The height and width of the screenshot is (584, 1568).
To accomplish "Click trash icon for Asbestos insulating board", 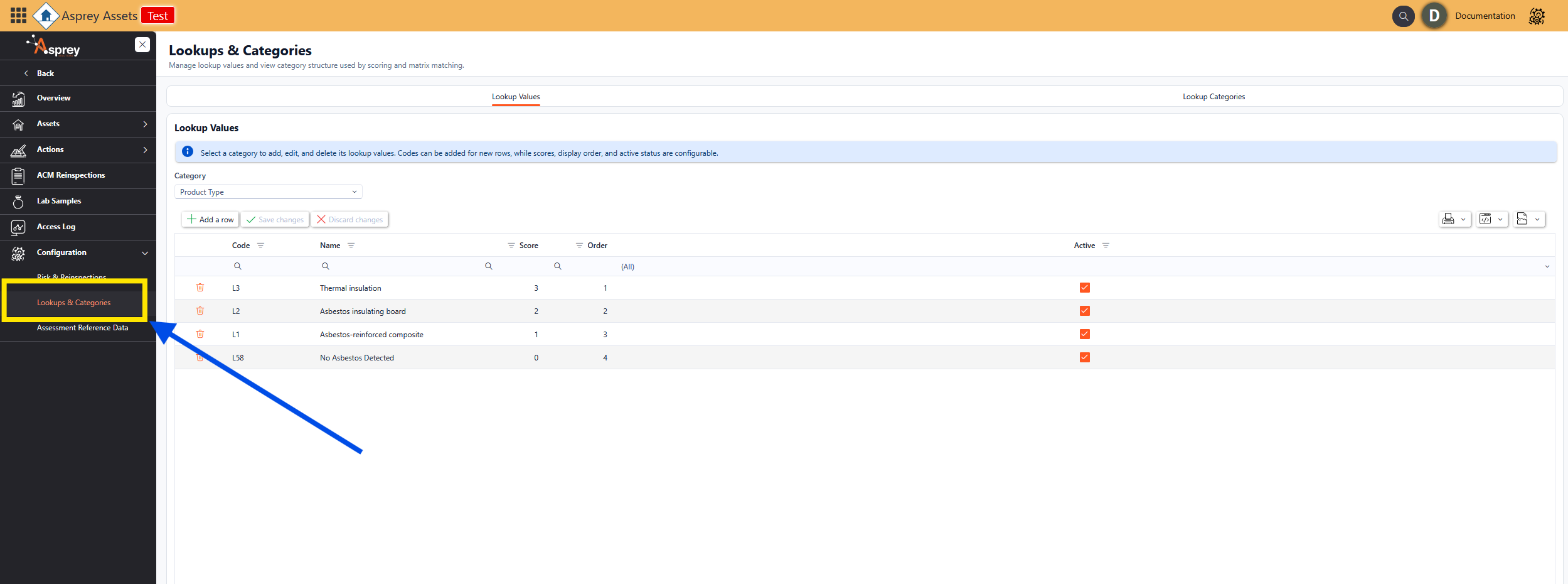I will pyautogui.click(x=200, y=311).
